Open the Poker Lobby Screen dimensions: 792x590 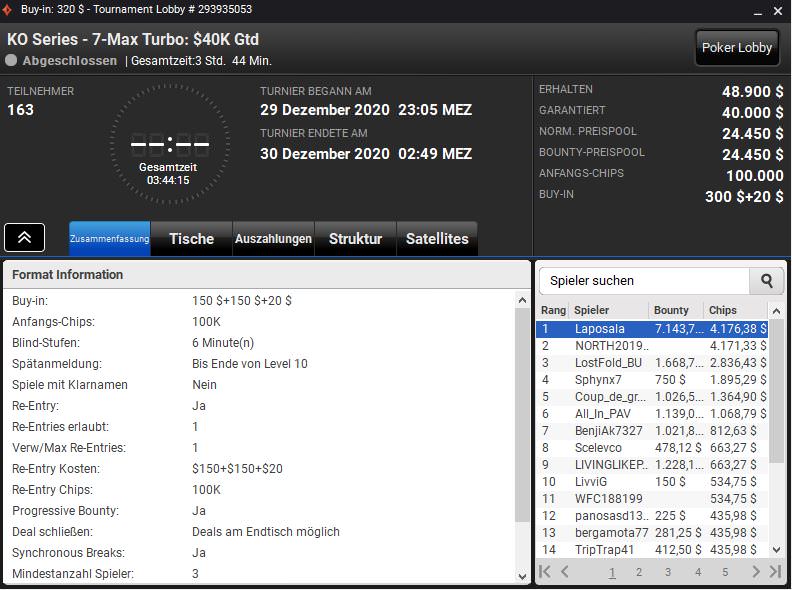737,47
